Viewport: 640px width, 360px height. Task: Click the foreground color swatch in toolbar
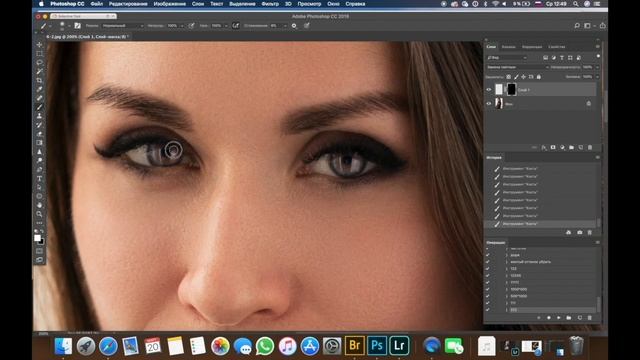pyautogui.click(x=38, y=238)
